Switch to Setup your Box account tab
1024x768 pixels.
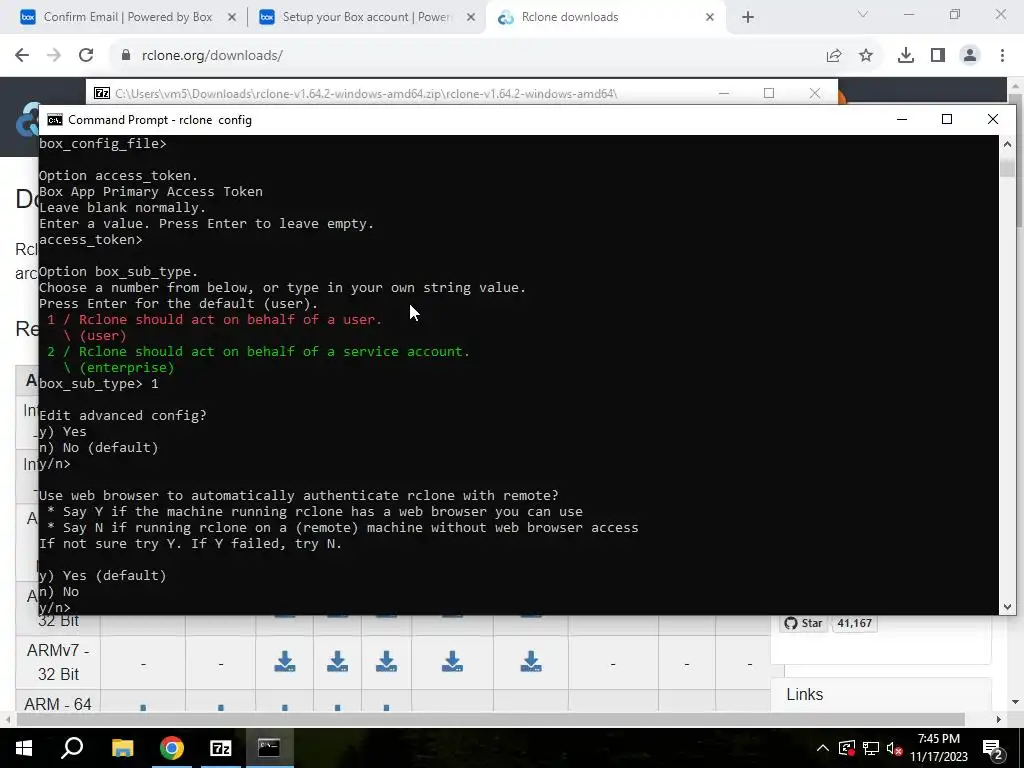(366, 17)
